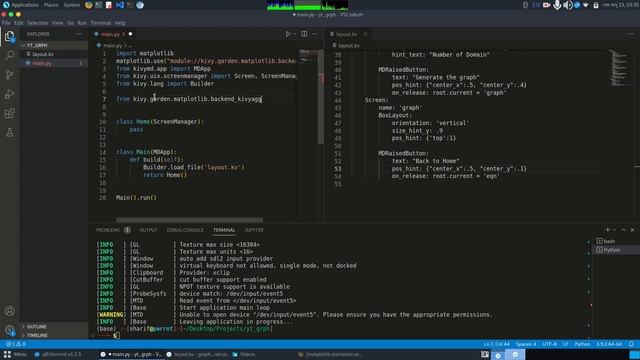Select the Python terminal in the terminal list

(x=616, y=250)
